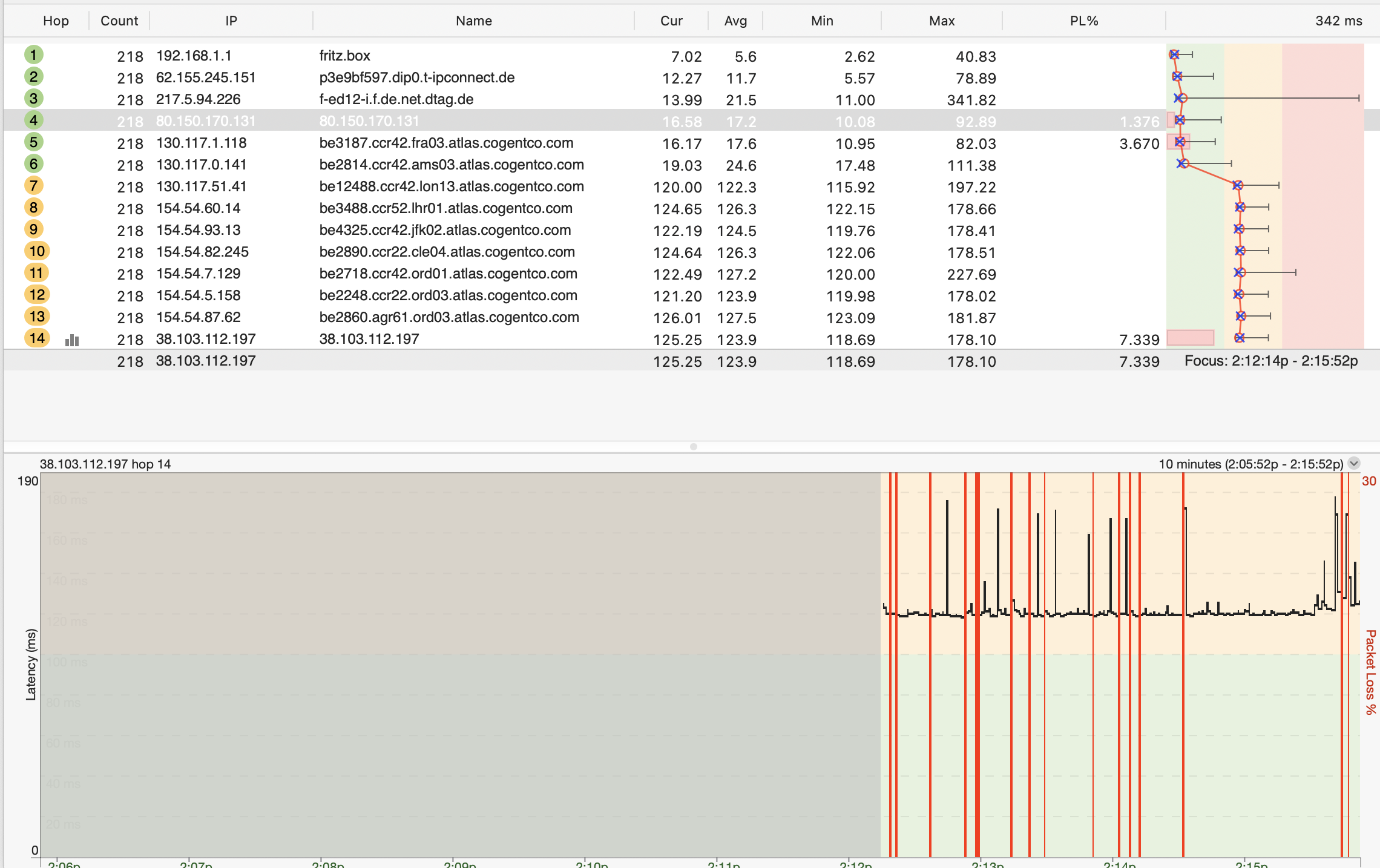Sort by the PL% column header
This screenshot has height=868, width=1380.
pos(1083,21)
